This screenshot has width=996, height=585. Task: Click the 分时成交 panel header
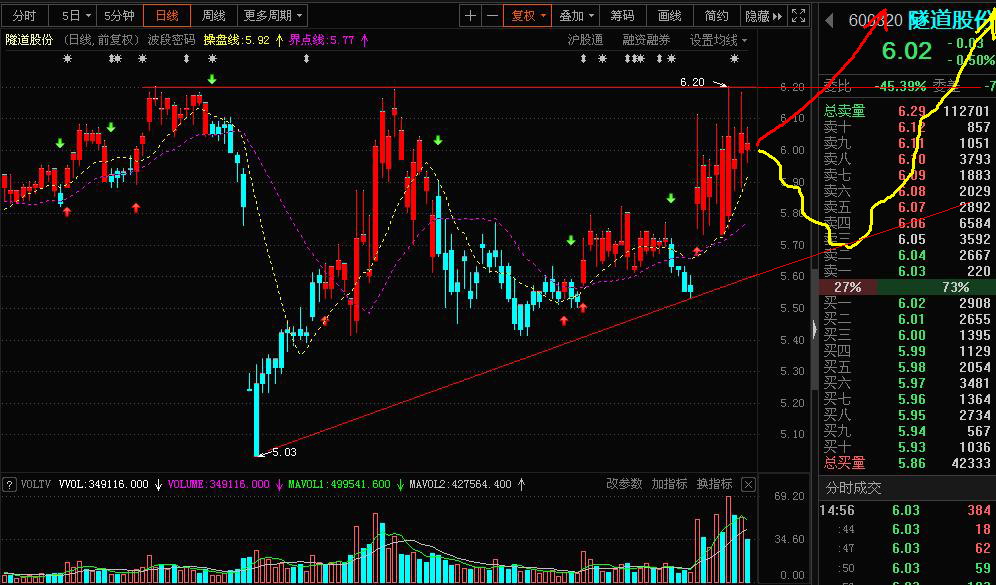pyautogui.click(x=854, y=488)
